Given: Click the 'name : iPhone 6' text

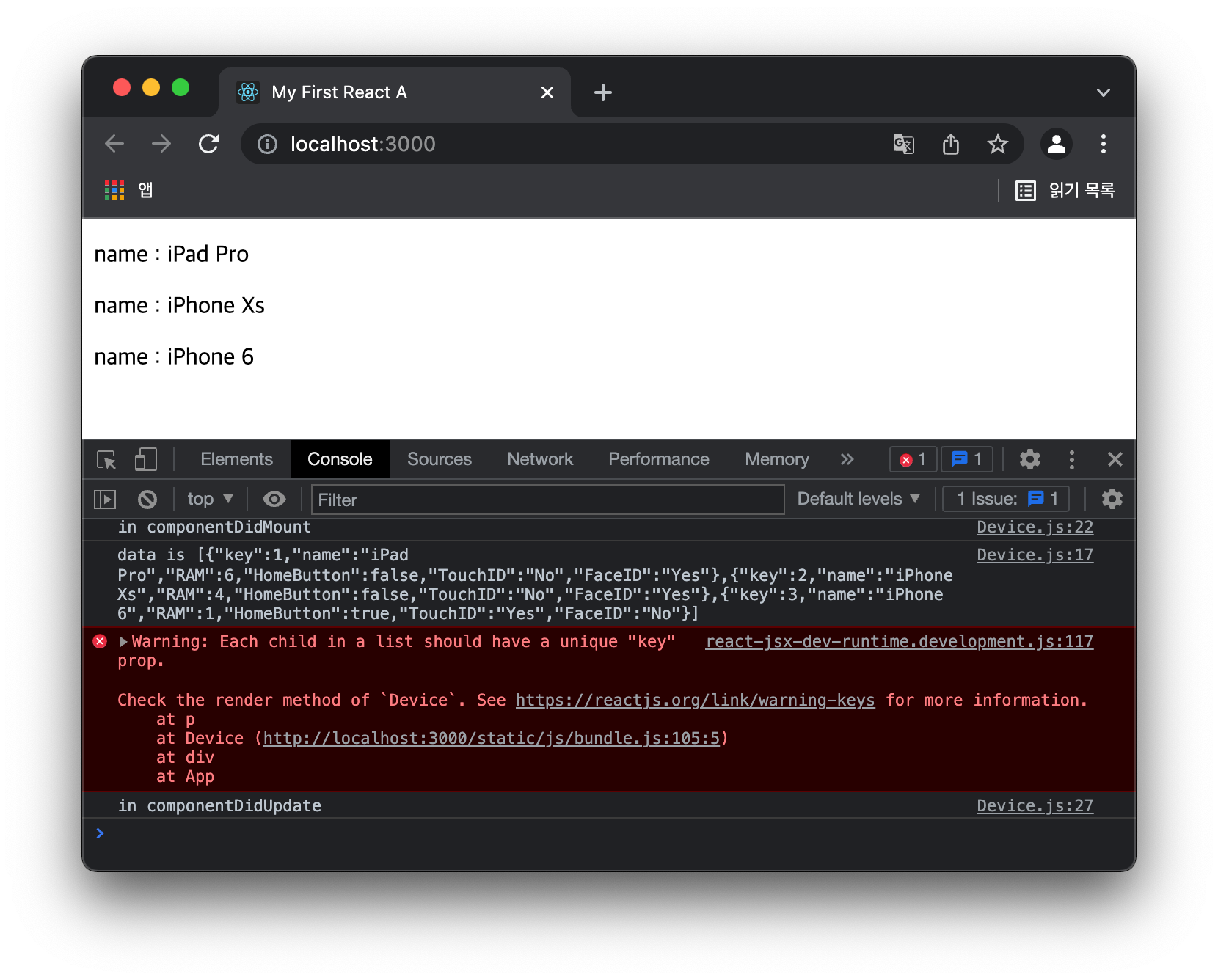Looking at the screenshot, I should click(174, 357).
